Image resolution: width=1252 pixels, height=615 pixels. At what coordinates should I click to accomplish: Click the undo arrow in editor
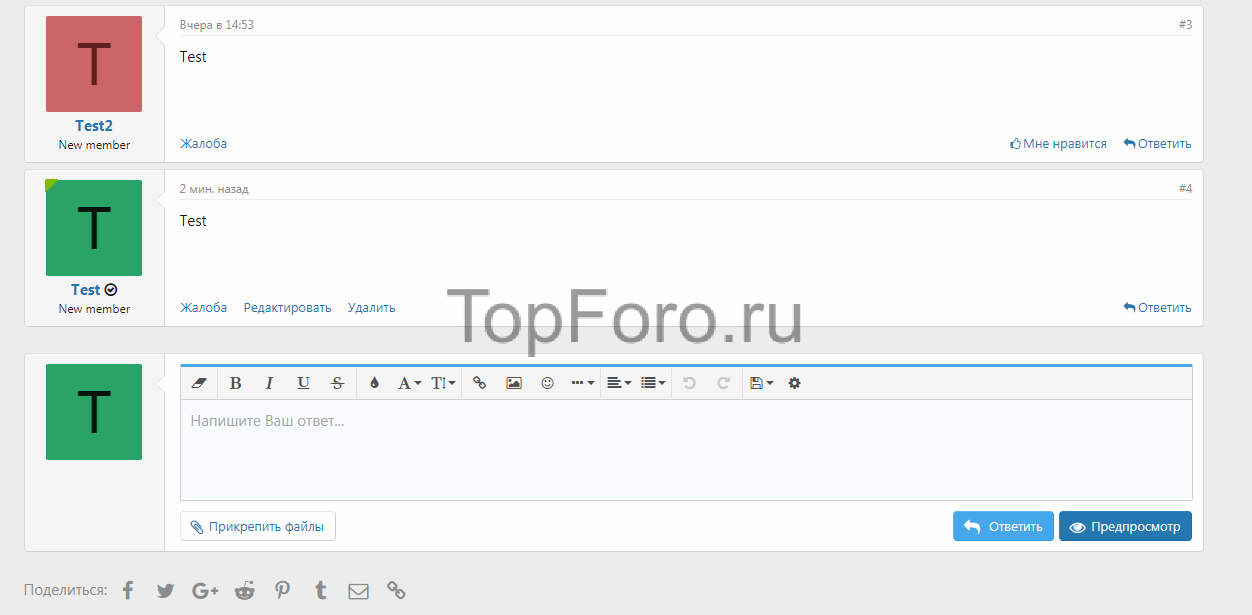688,383
